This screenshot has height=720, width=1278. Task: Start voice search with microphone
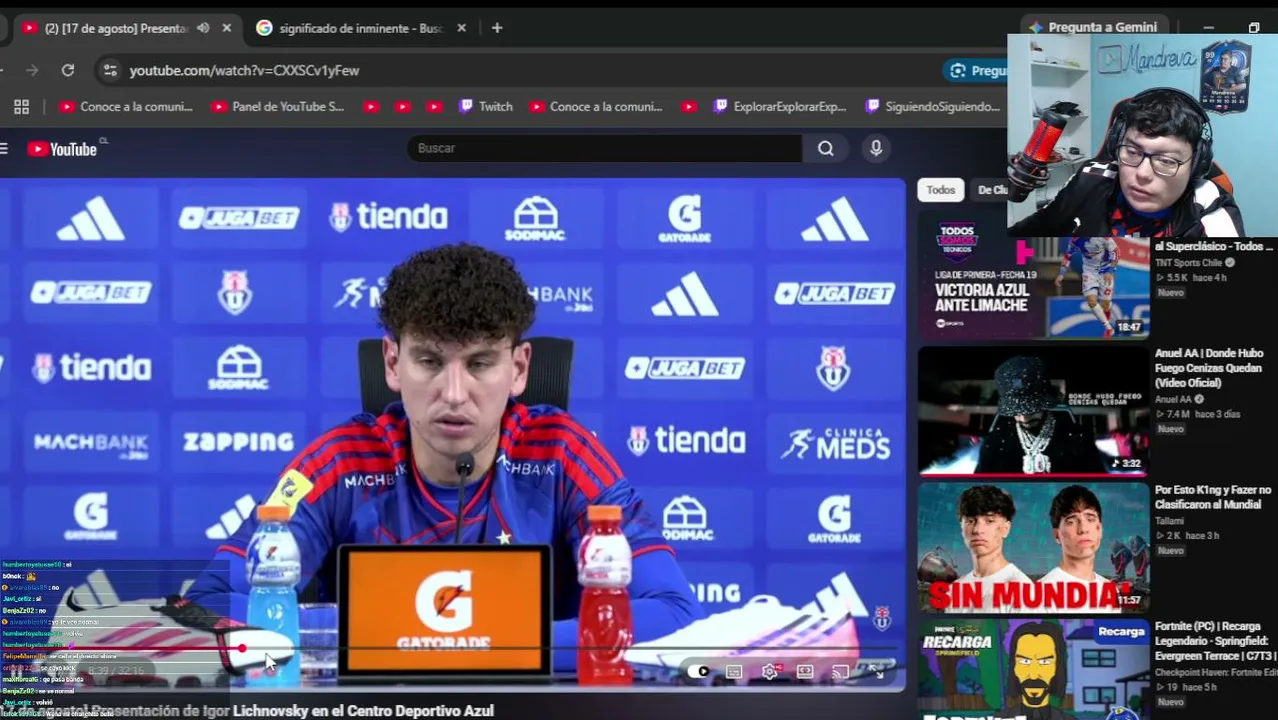[x=876, y=148]
